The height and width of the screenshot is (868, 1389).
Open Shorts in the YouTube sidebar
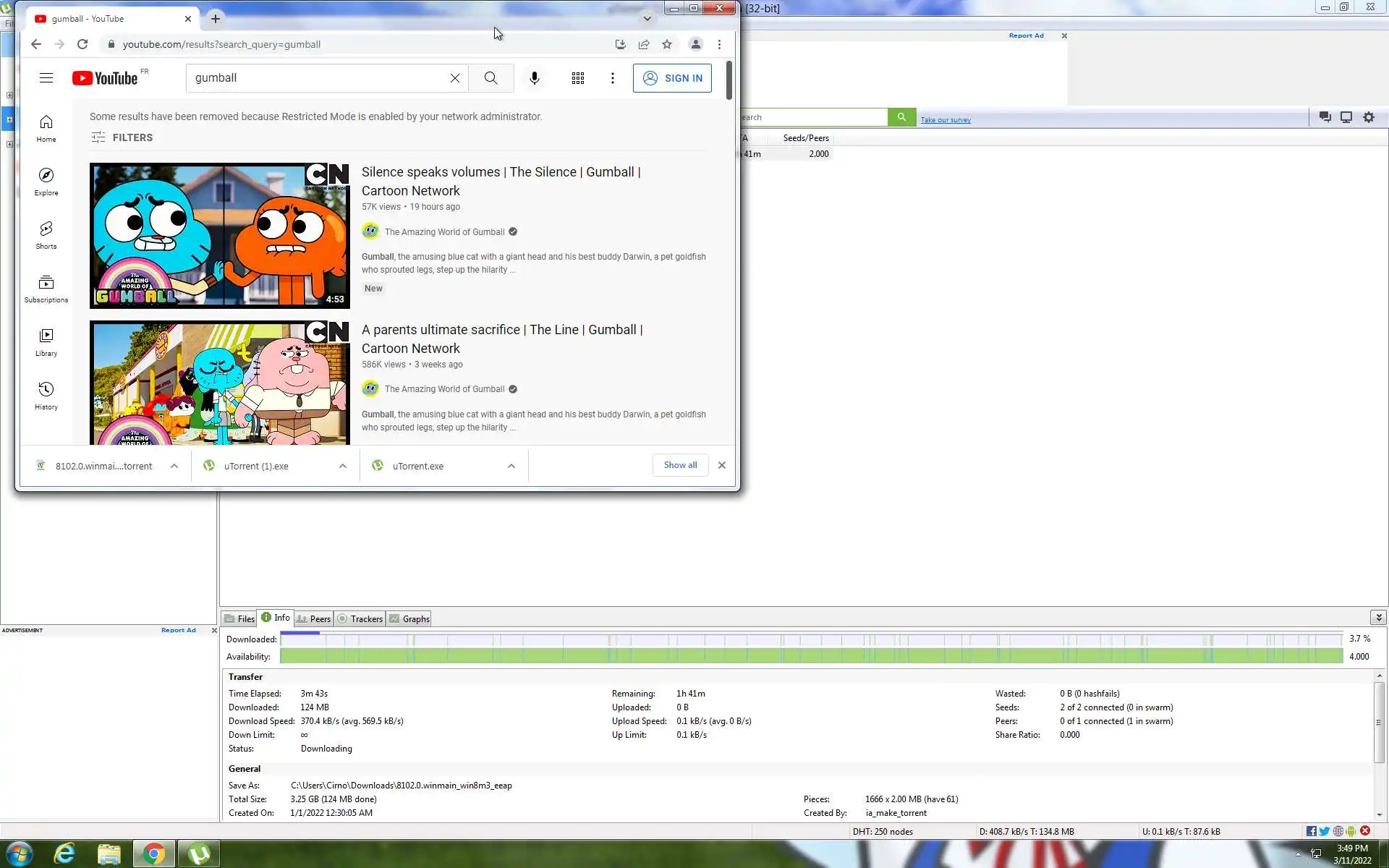point(46,235)
